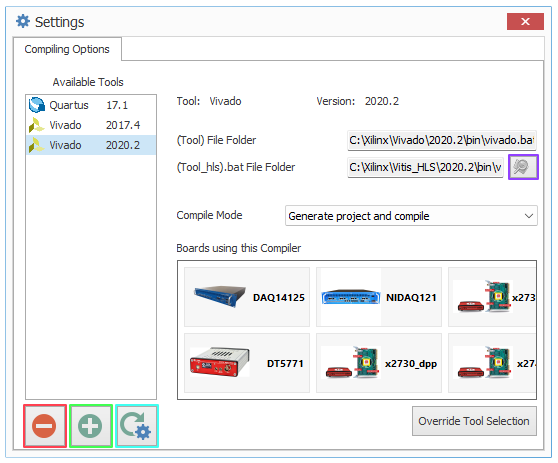Click the Quartus logo icon in list
The image size is (558, 463).
(37, 105)
